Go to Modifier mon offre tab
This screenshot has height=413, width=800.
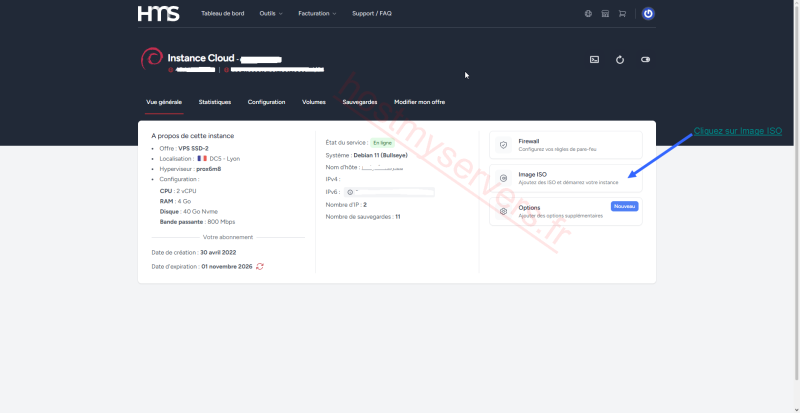coord(419,102)
